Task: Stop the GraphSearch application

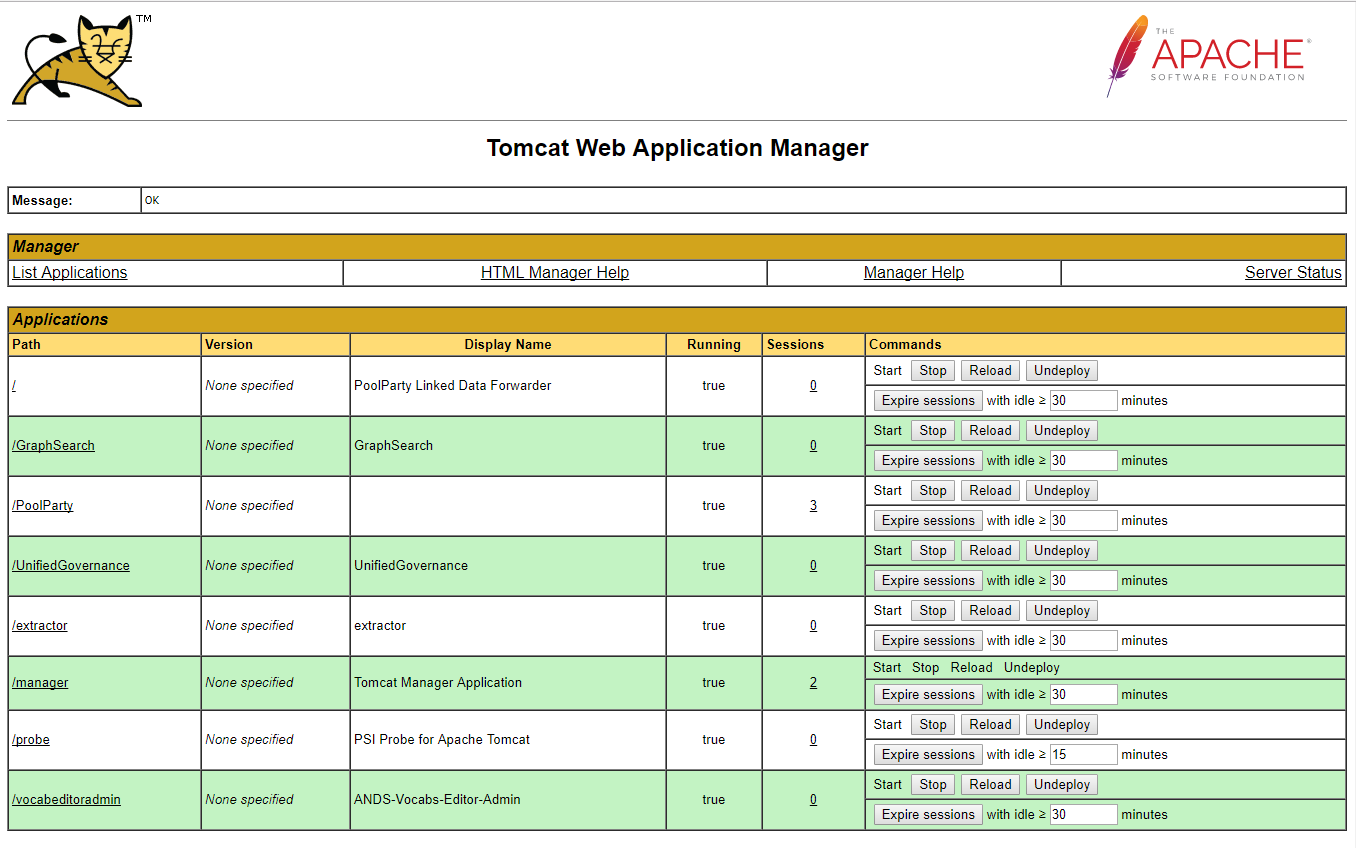Action: point(933,430)
